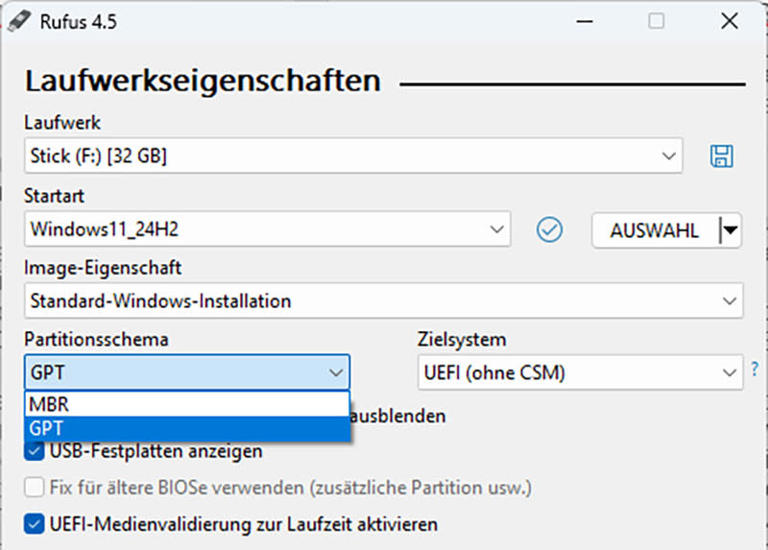Disable UEFI-Medienvalidierung zur Laufzeit aktivieren
Viewport: 768px width, 550px height.
[x=34, y=524]
